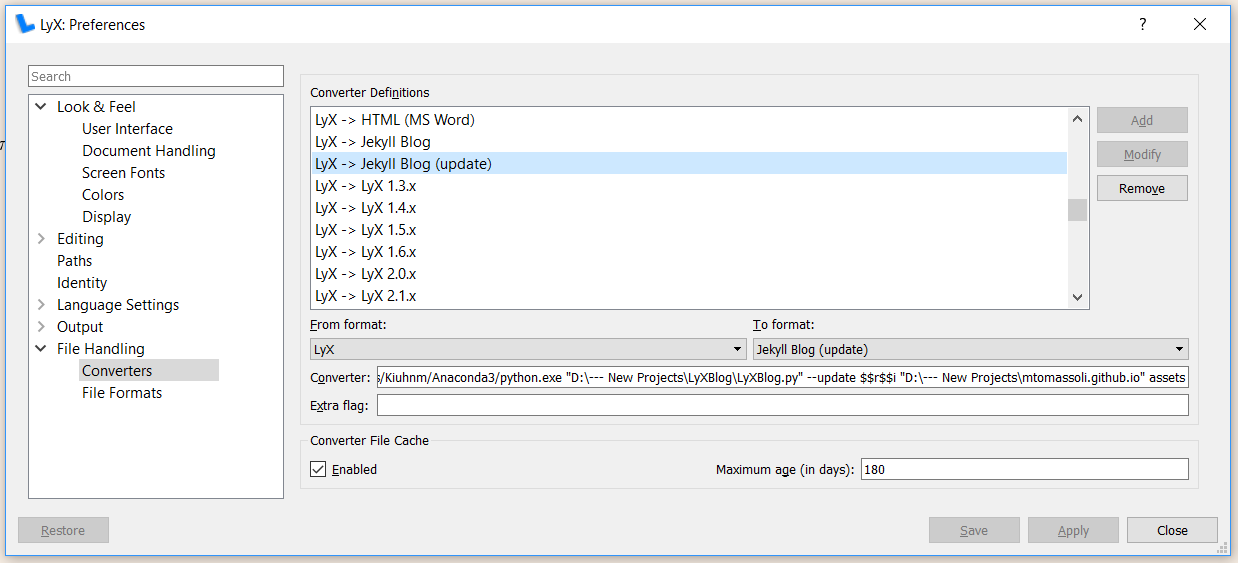Open the Identity preferences page
1238x563 pixels.
point(82,283)
